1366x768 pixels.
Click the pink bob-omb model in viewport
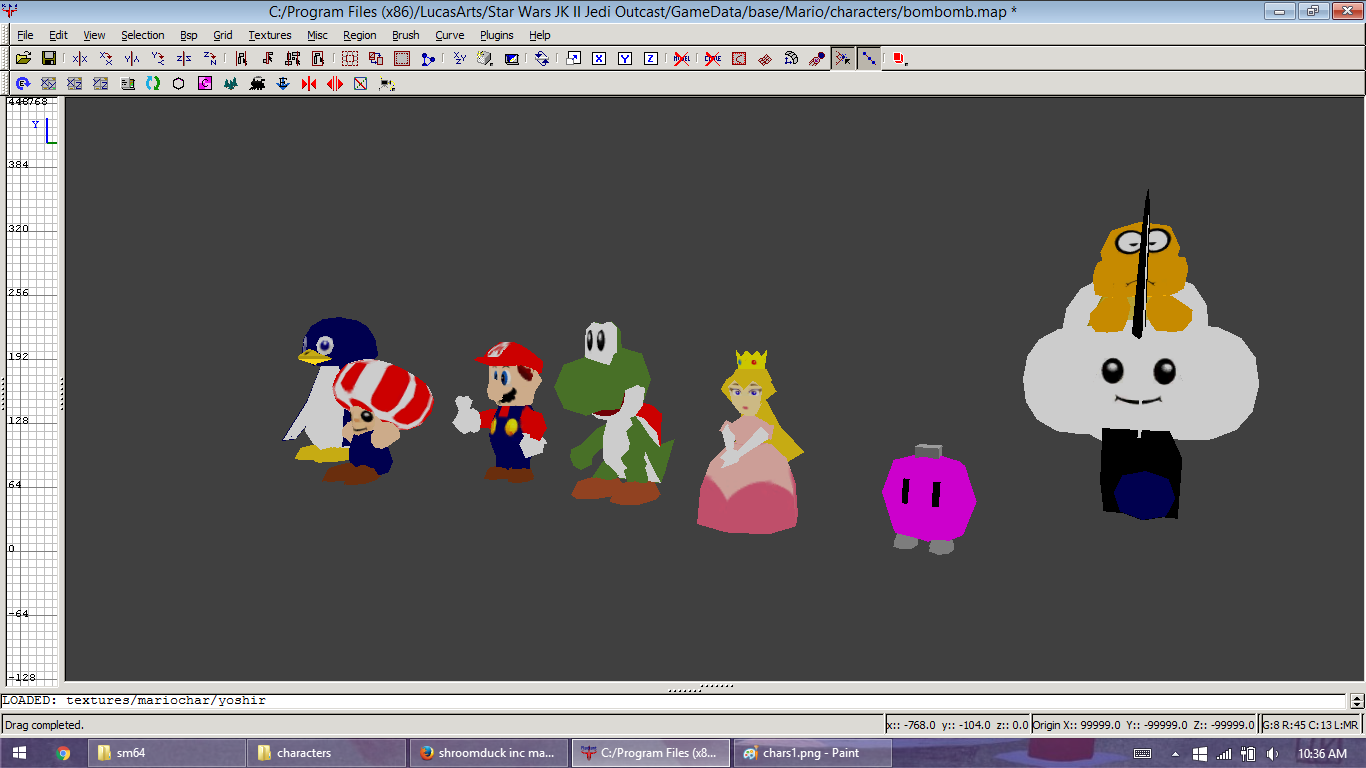928,498
